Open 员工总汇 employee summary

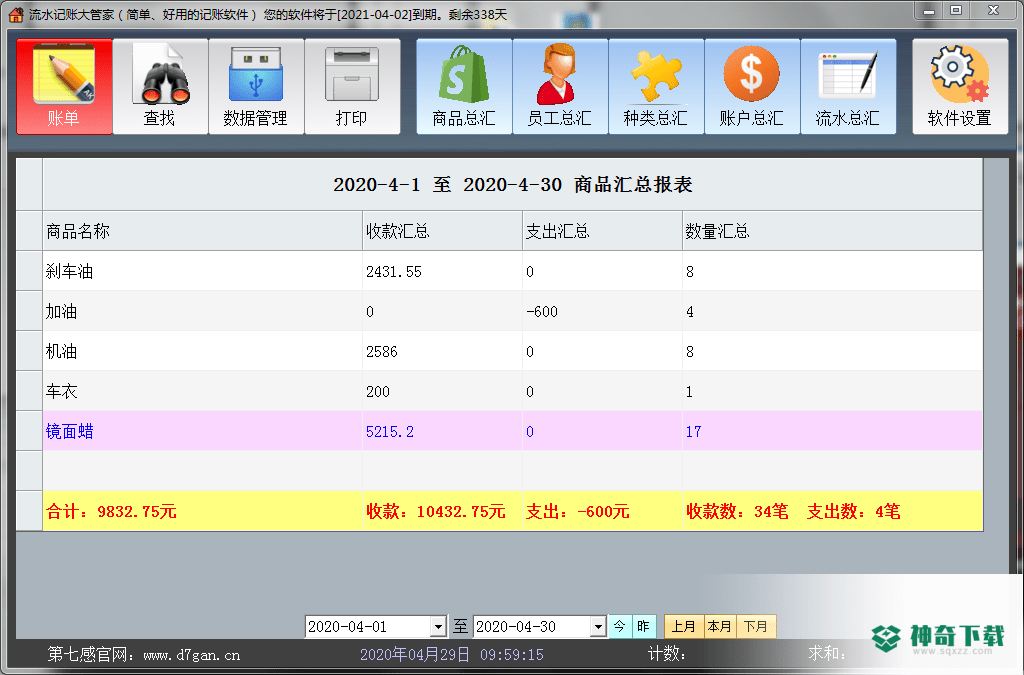560,86
